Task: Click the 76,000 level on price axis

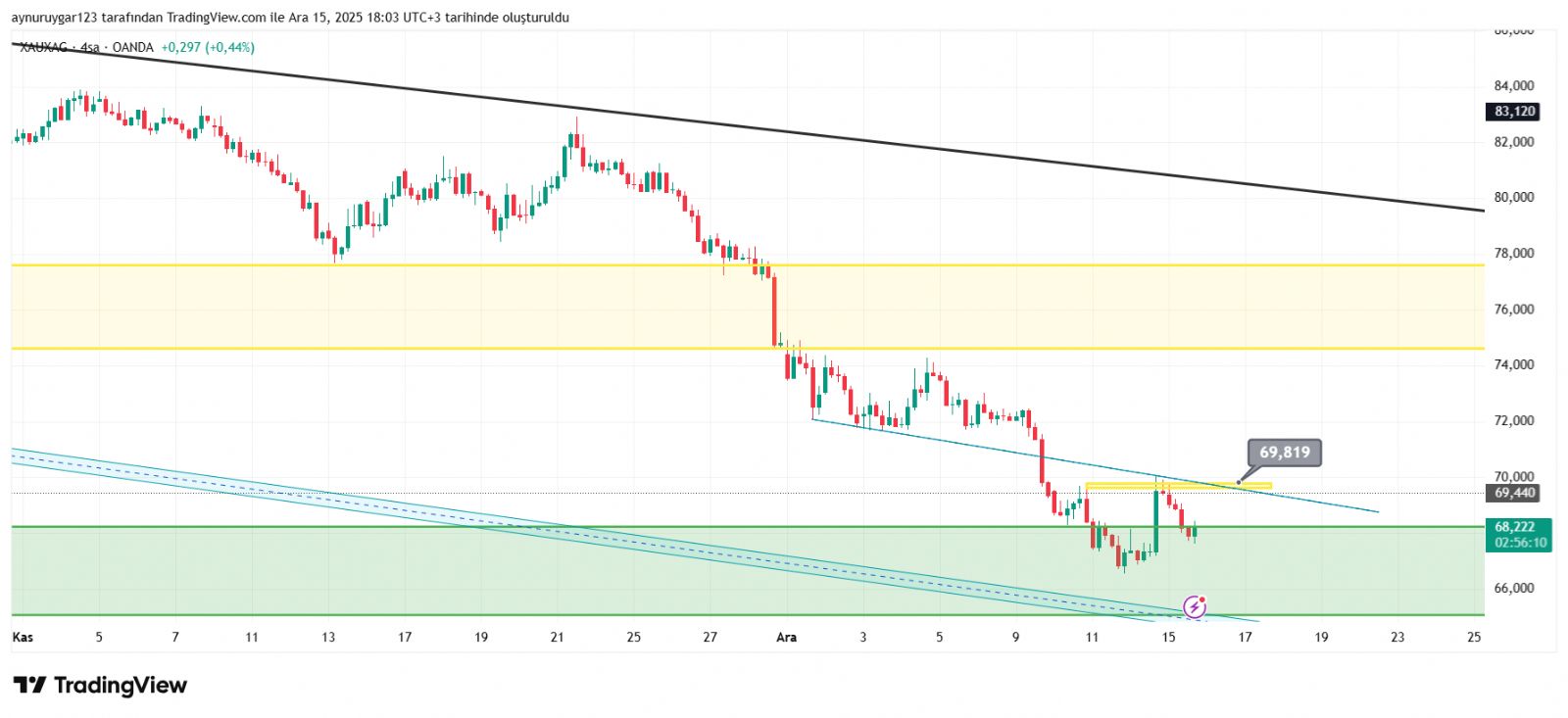Action: 1514,310
